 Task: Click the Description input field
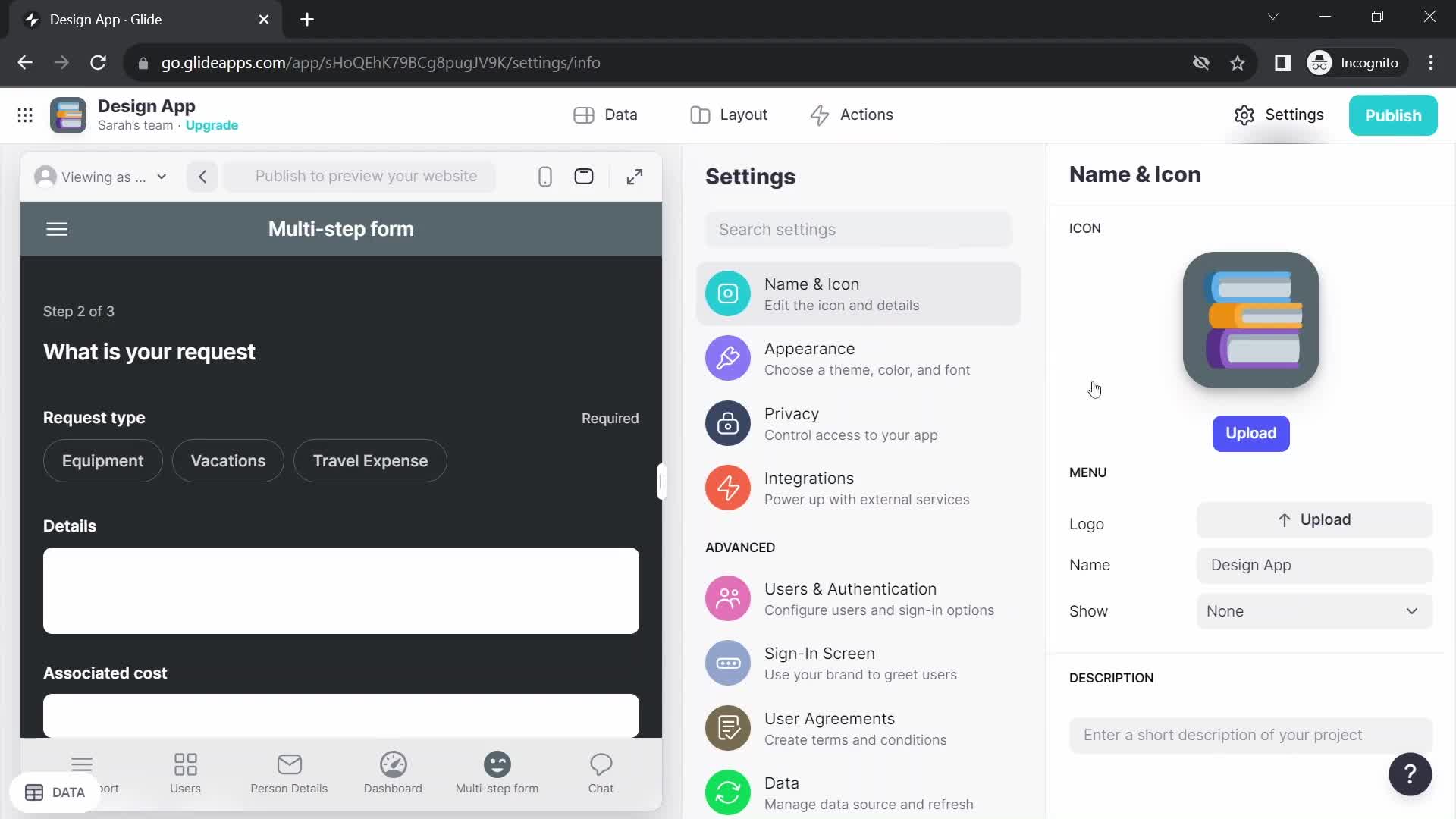(x=1251, y=735)
